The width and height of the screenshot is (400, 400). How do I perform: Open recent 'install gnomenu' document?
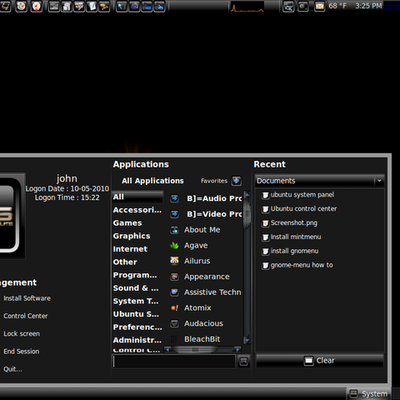(x=290, y=251)
